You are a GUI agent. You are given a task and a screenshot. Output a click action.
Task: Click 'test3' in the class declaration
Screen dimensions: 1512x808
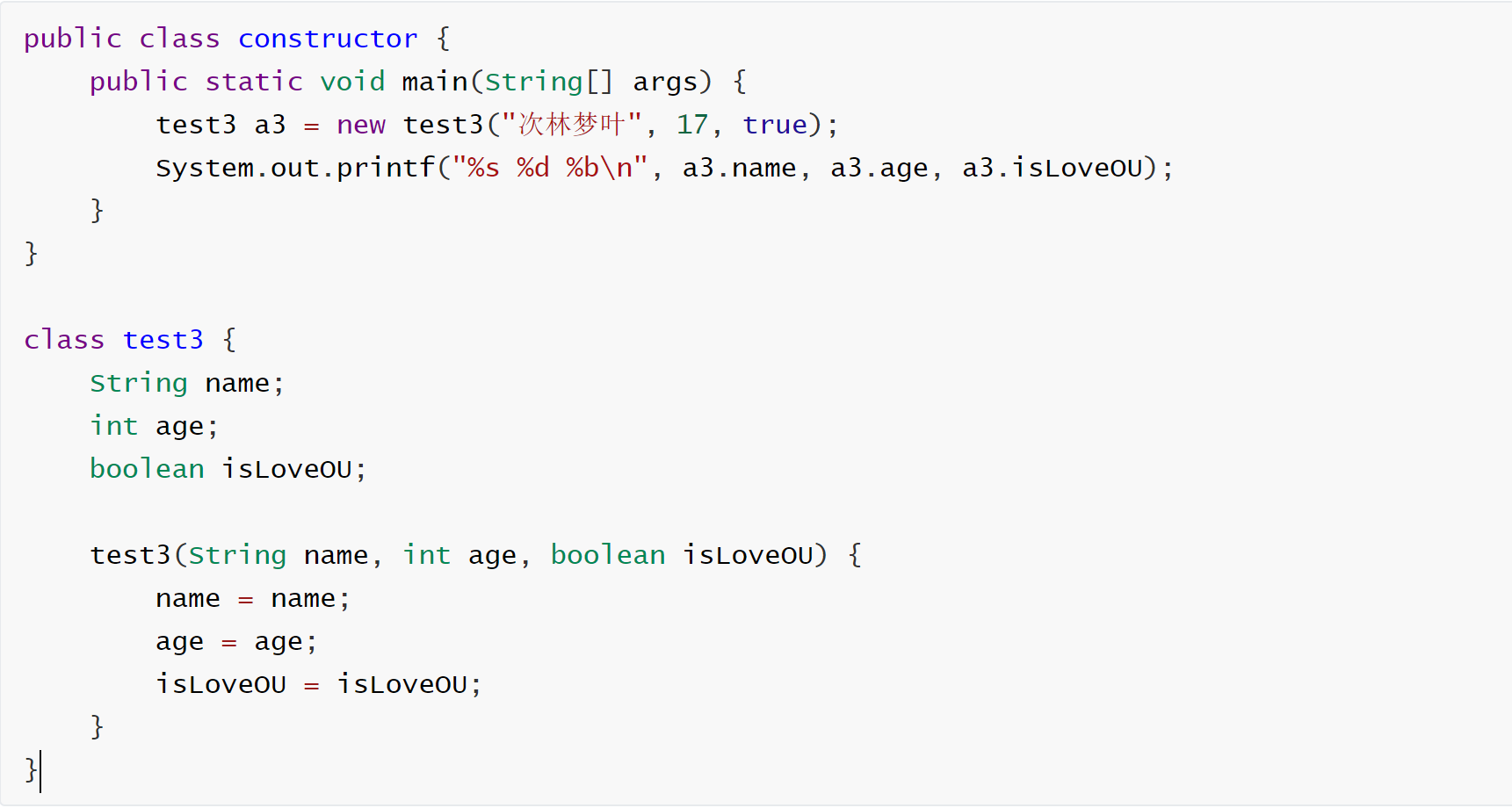[163, 340]
